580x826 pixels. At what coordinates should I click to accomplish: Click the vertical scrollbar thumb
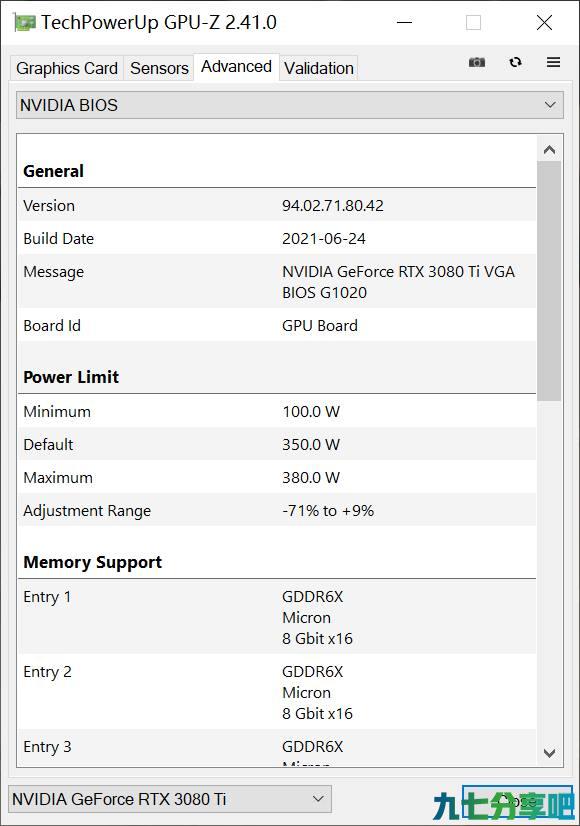(549, 281)
